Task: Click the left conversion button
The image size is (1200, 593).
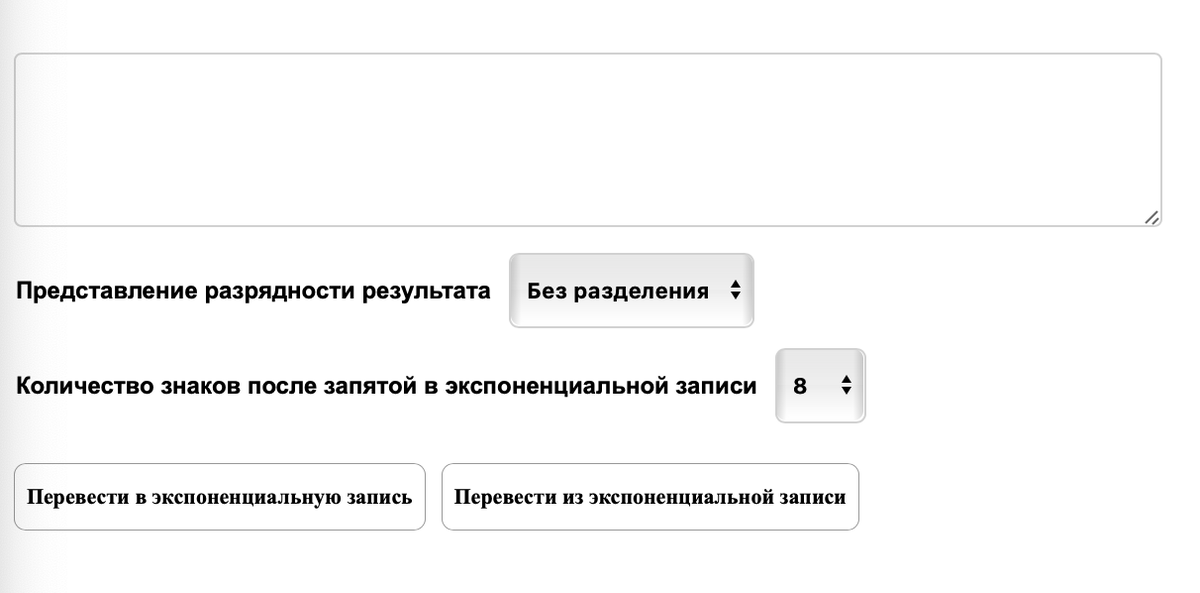Action: point(219,495)
